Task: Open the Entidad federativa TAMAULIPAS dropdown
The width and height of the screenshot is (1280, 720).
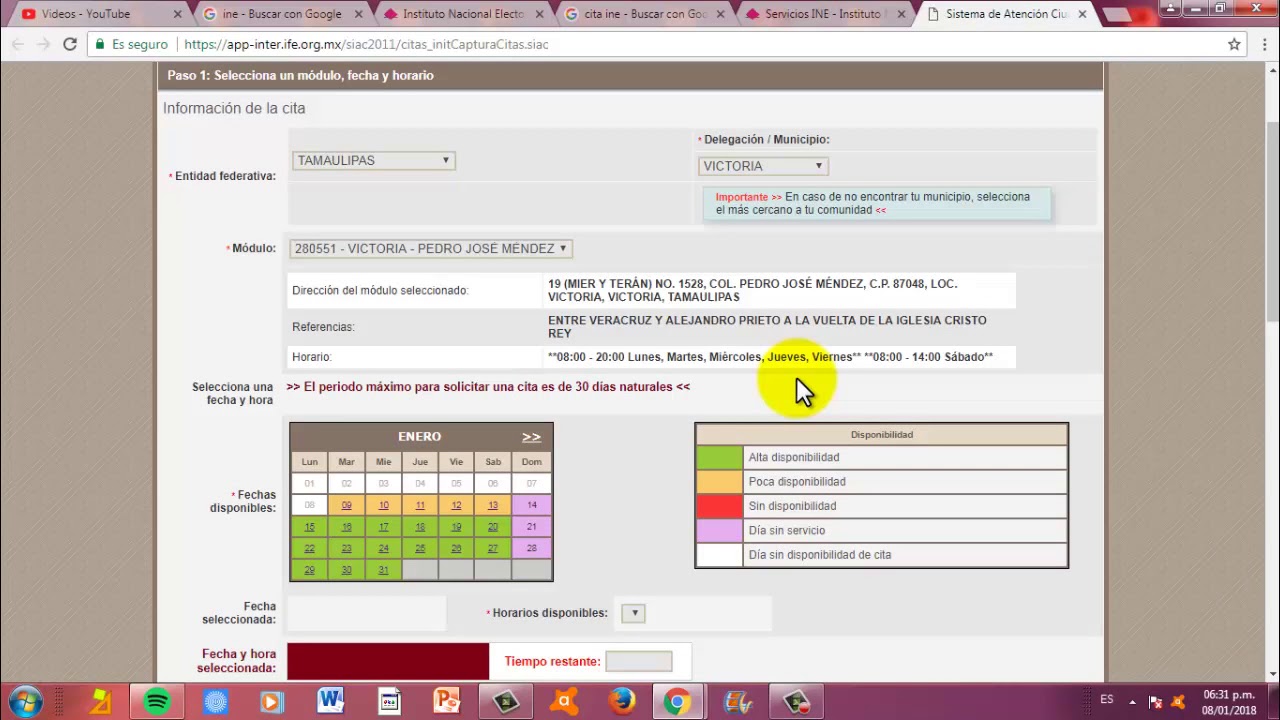Action: 373,160
